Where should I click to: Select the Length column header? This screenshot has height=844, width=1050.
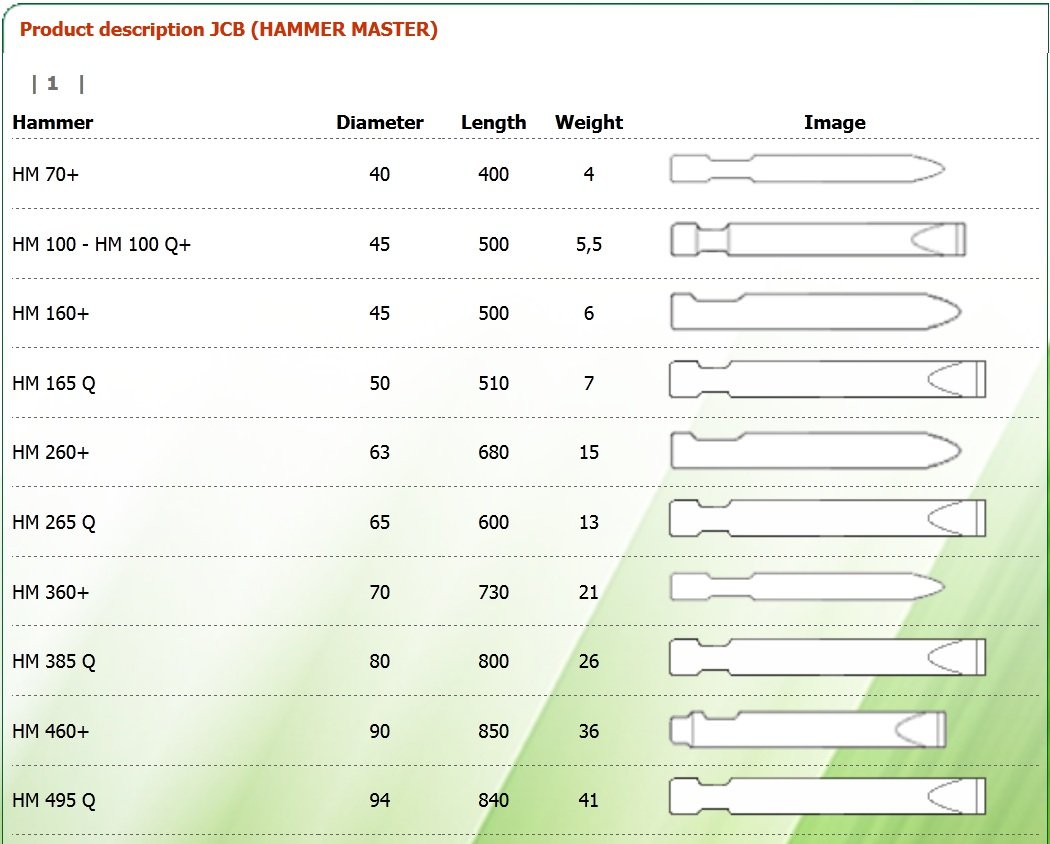point(494,123)
